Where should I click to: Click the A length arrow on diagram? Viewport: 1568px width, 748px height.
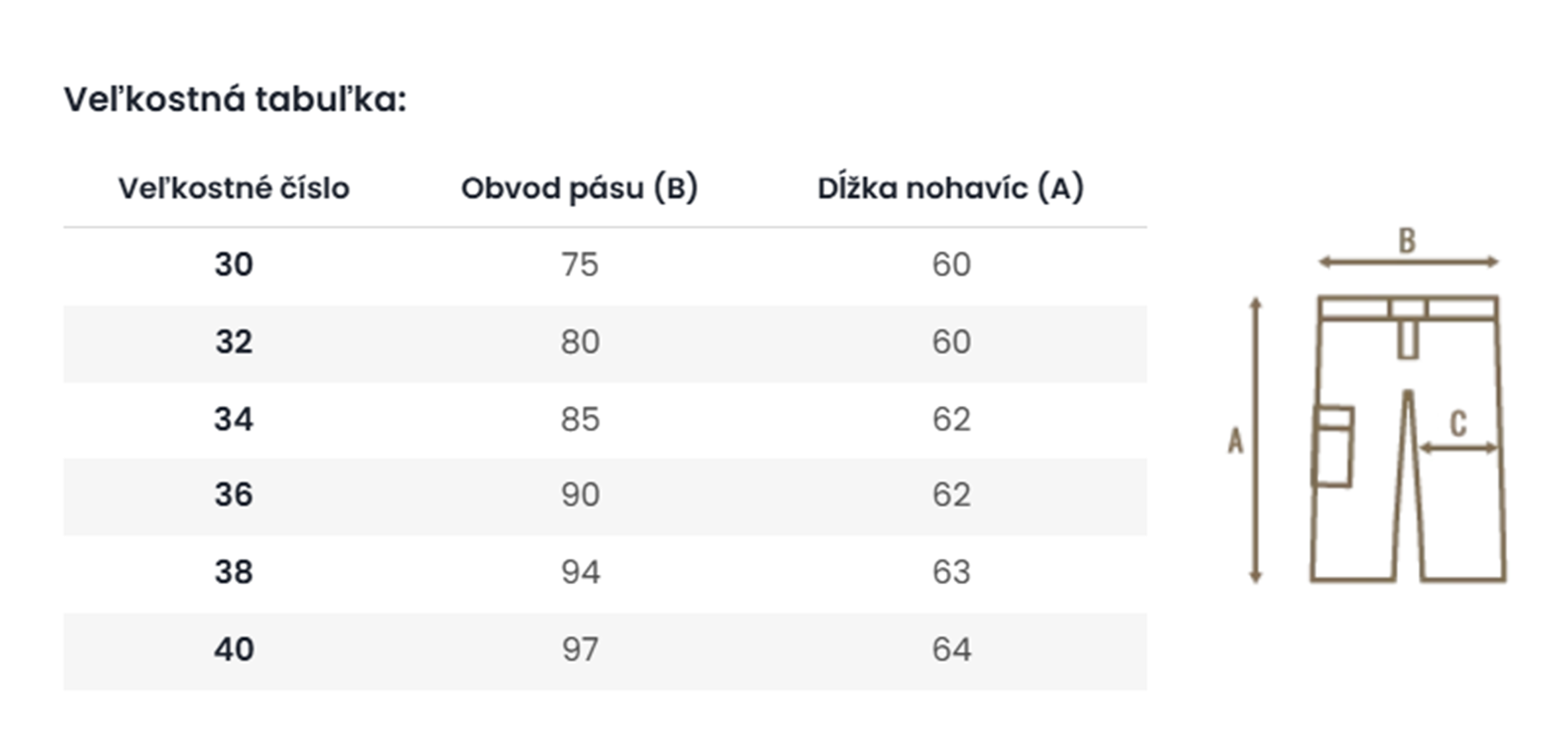pos(1256,440)
